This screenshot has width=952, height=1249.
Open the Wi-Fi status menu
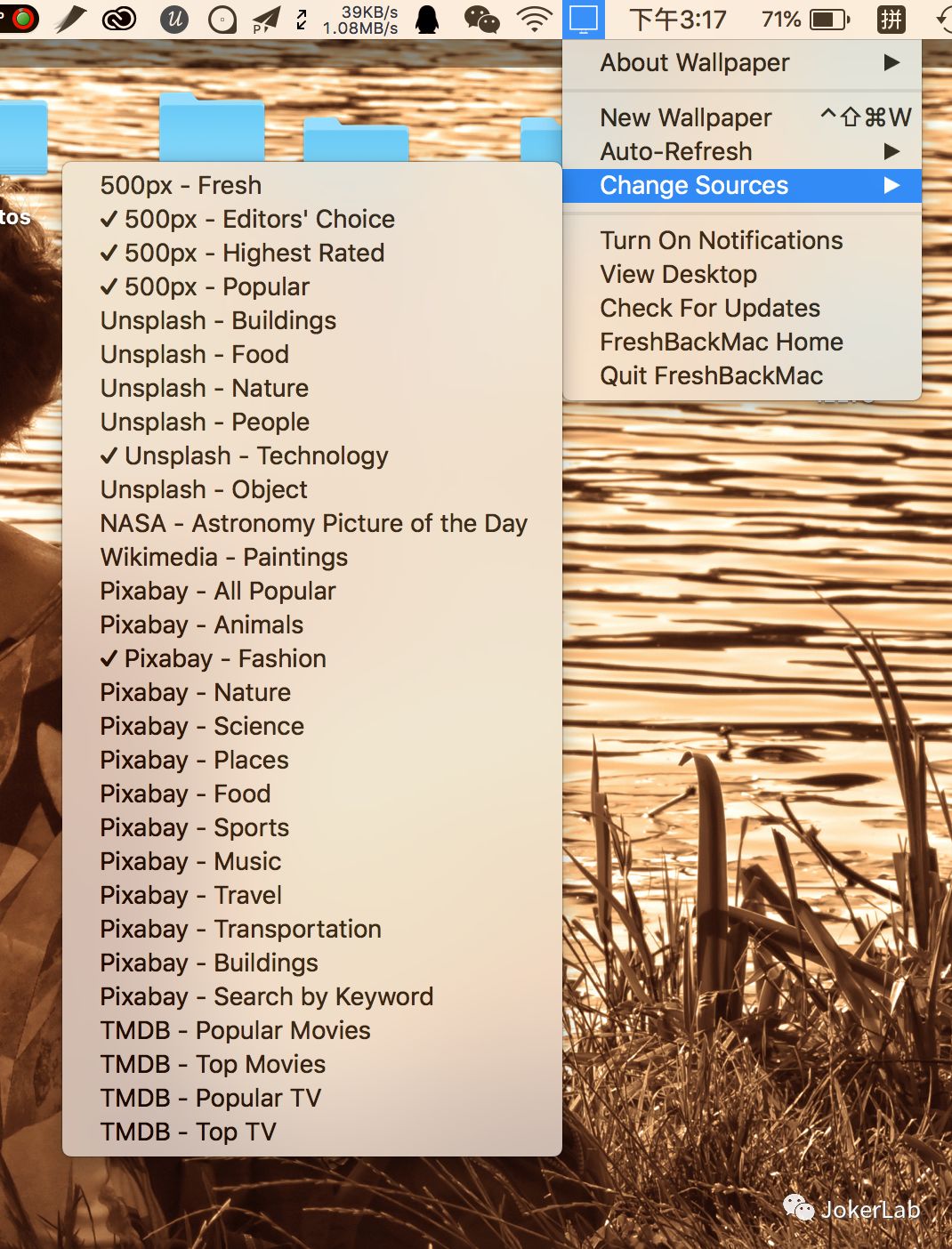tap(534, 20)
